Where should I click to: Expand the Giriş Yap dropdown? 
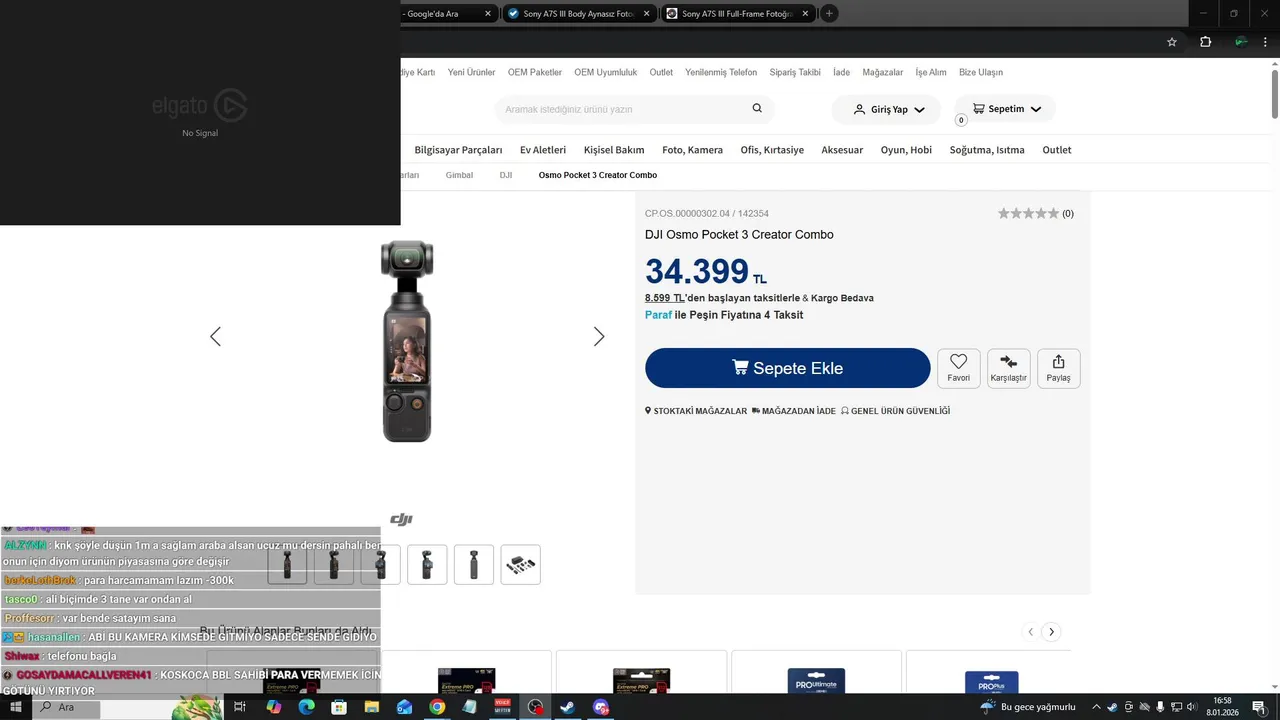pos(919,109)
